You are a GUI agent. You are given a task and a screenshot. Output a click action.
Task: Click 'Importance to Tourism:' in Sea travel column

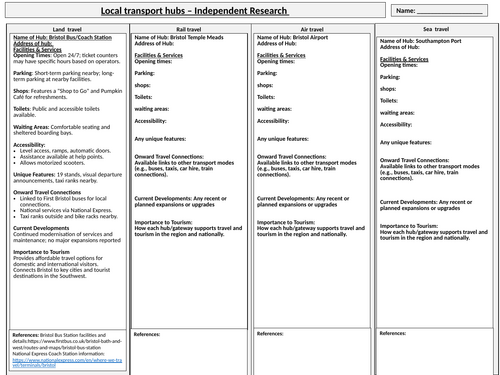pos(409,226)
